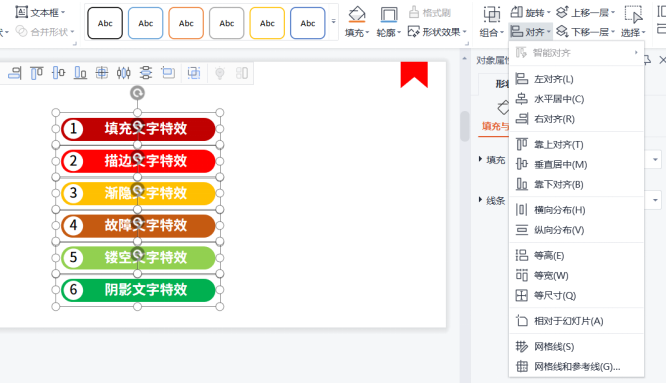667x384 pixels.
Task: Click the pin icon on the 对象属性 panel
Action: tap(647, 60)
